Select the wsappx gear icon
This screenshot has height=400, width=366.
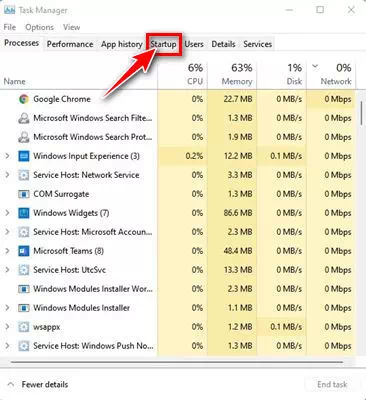tap(24, 327)
